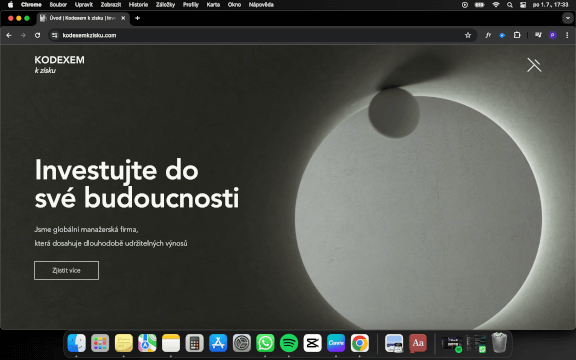Open System Settings from the Dock

click(x=242, y=343)
